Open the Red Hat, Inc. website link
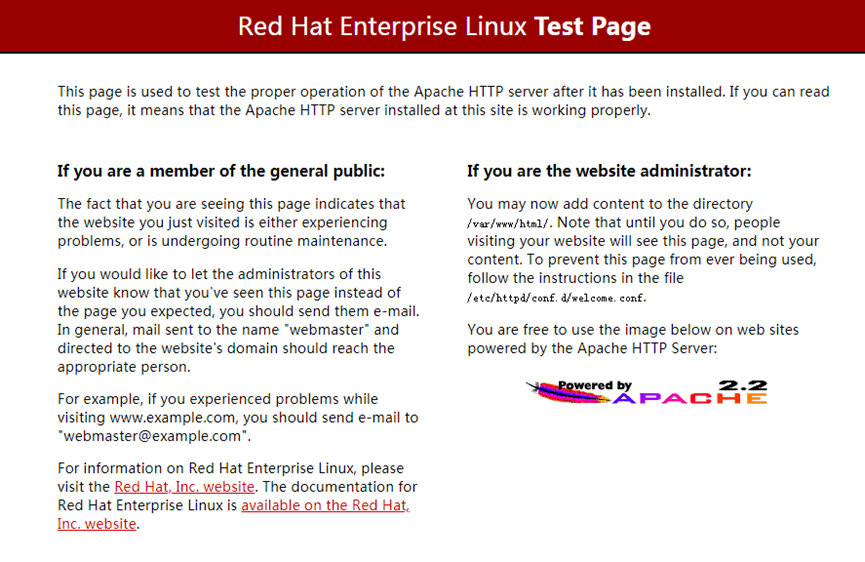The image size is (865, 562). pyautogui.click(x=184, y=487)
